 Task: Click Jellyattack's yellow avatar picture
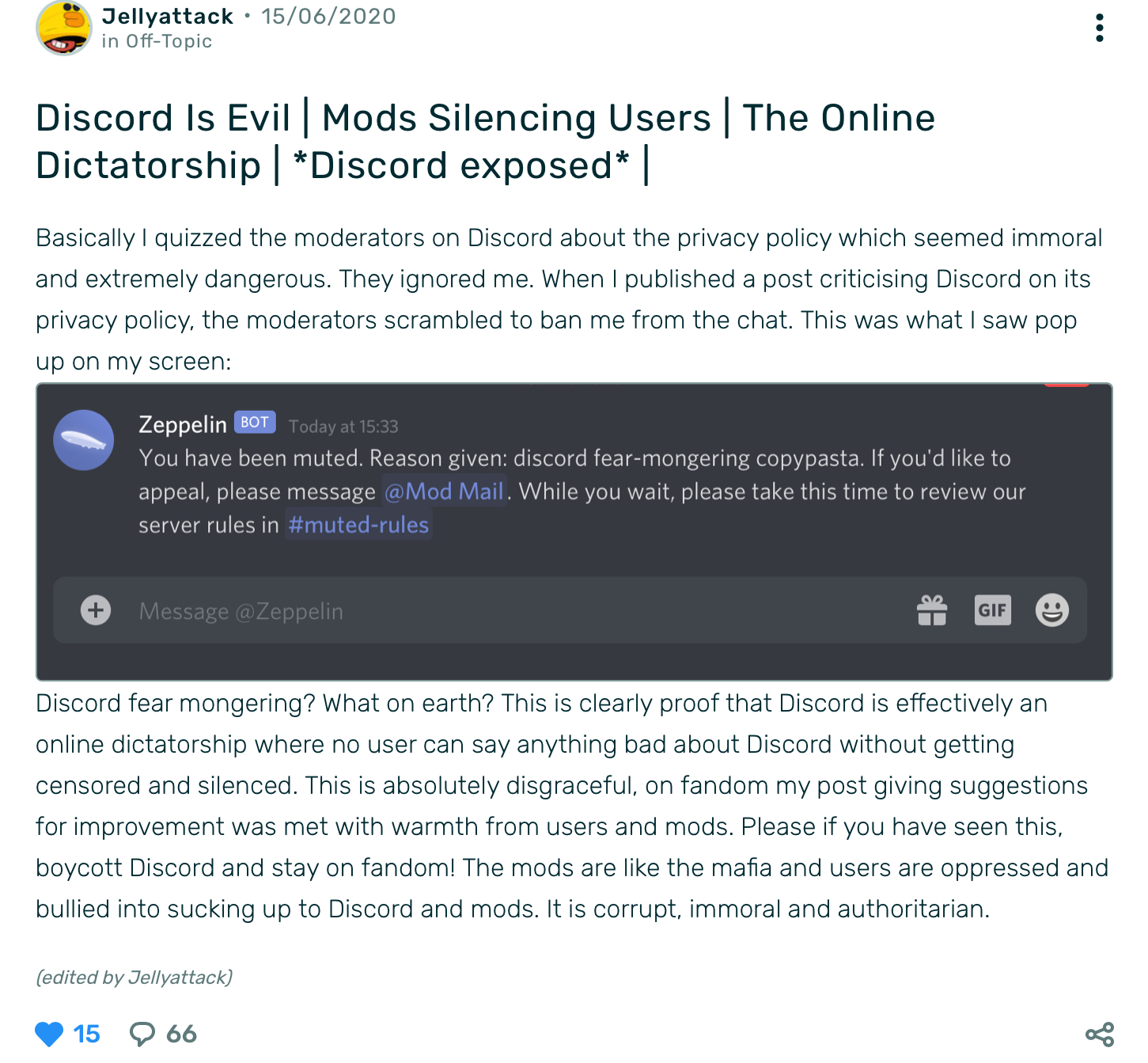[64, 28]
